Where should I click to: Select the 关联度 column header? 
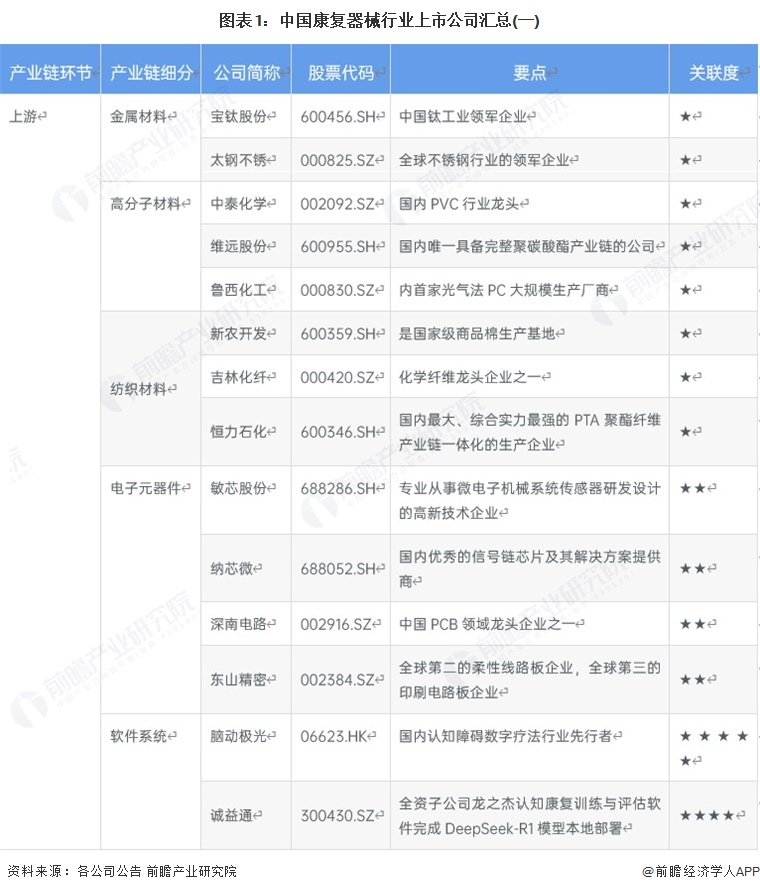[713, 73]
